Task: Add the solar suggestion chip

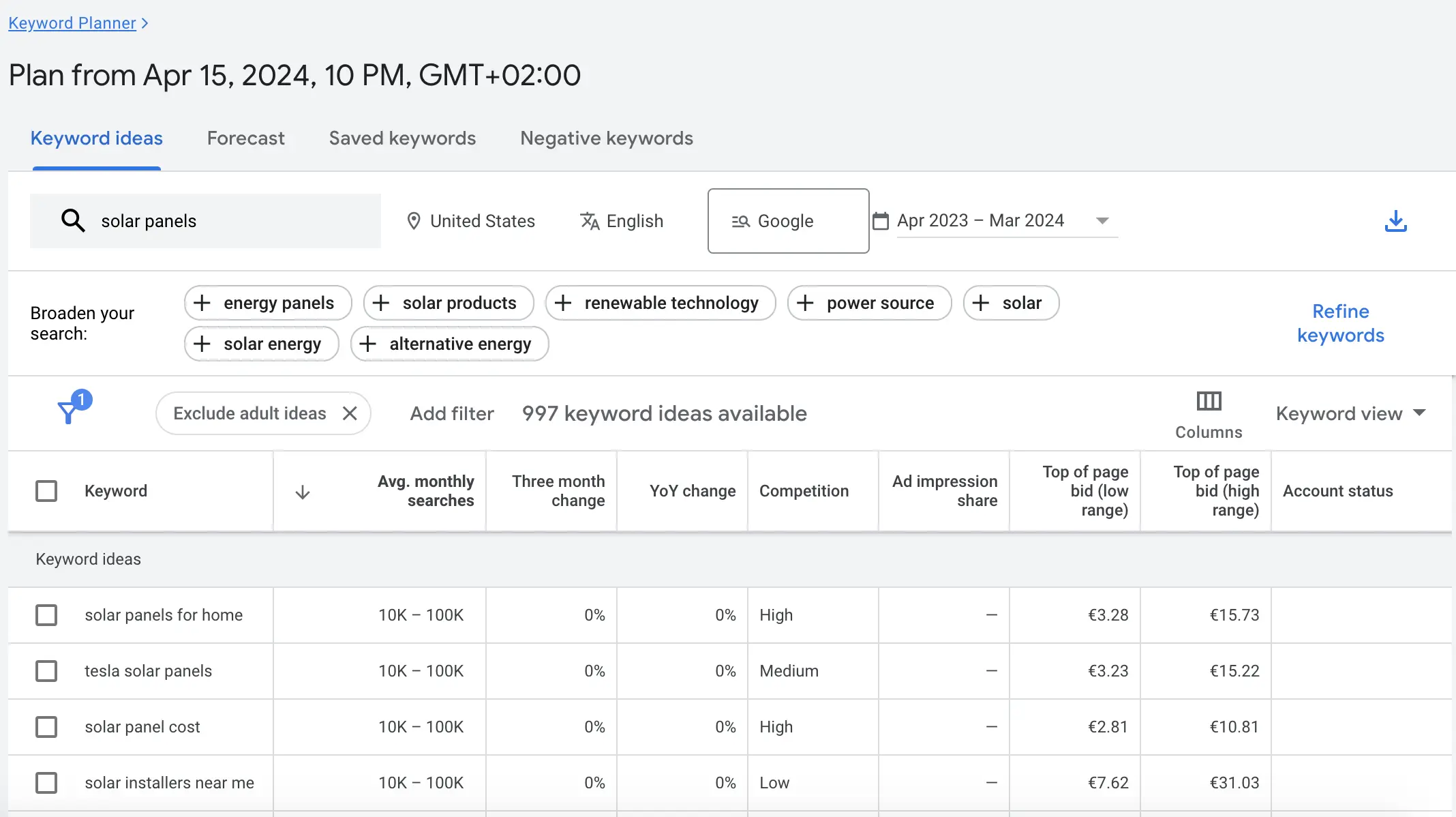Action: pos(1011,303)
